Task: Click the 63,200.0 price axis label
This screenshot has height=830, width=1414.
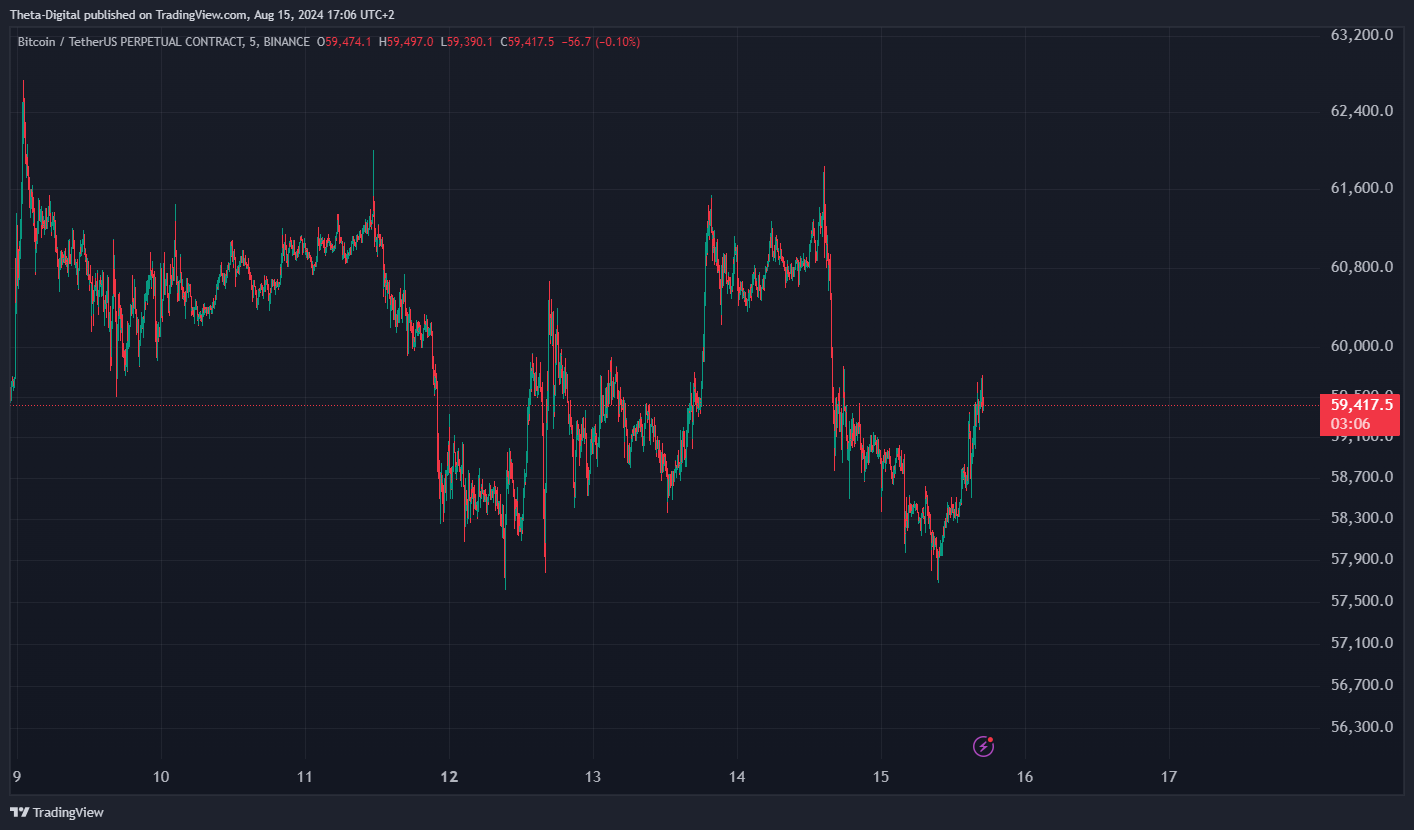Action: [x=1362, y=35]
